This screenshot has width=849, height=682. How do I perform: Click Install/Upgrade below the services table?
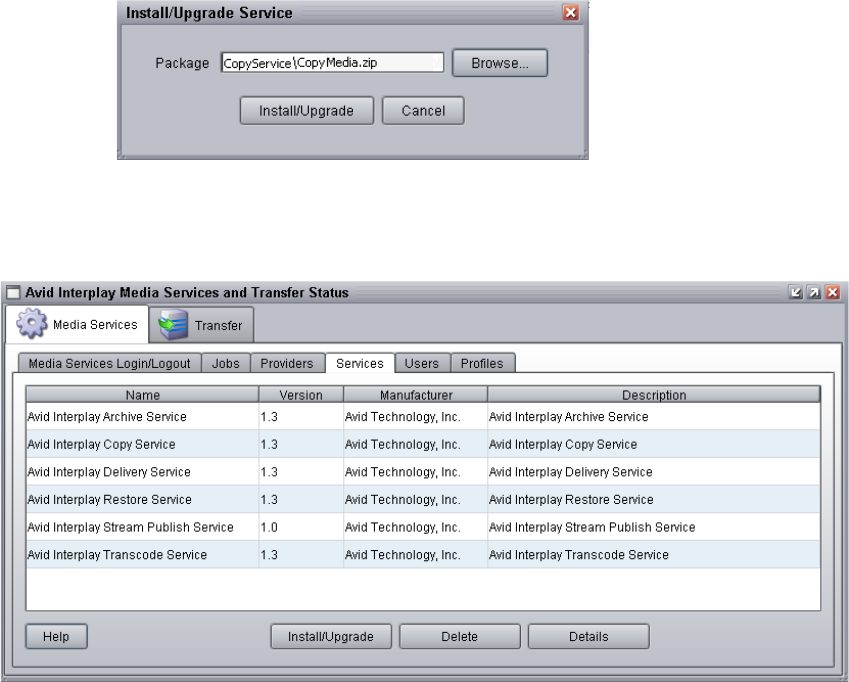pos(331,637)
